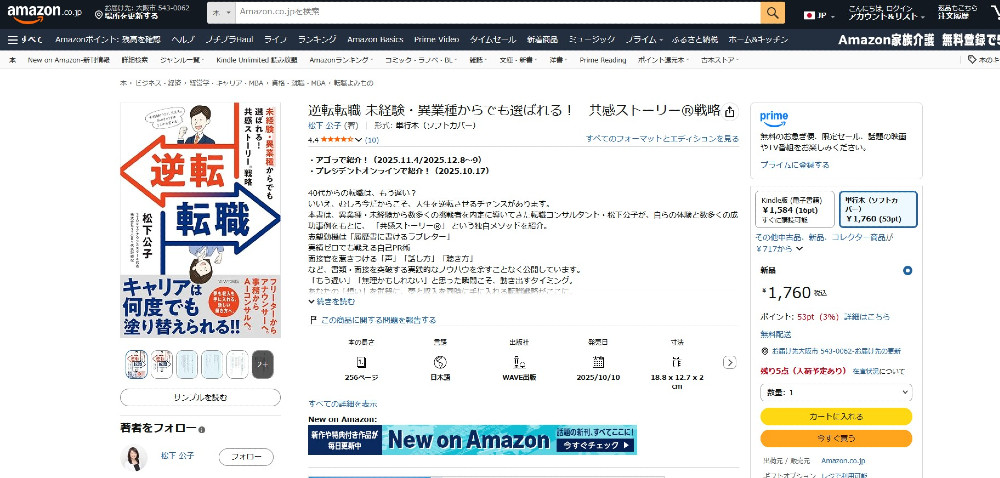
Task: Add the book to cart
Action: click(x=836, y=416)
